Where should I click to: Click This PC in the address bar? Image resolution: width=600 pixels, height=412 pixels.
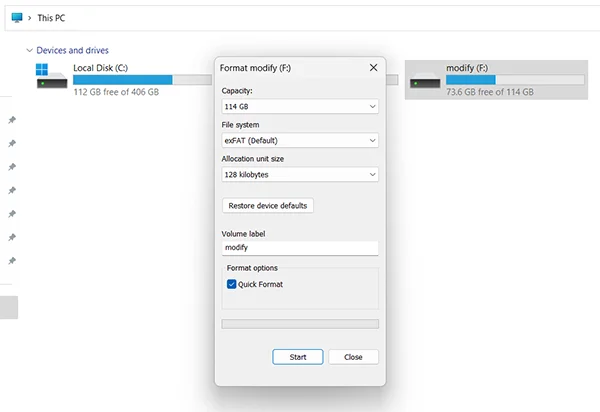[x=51, y=18]
